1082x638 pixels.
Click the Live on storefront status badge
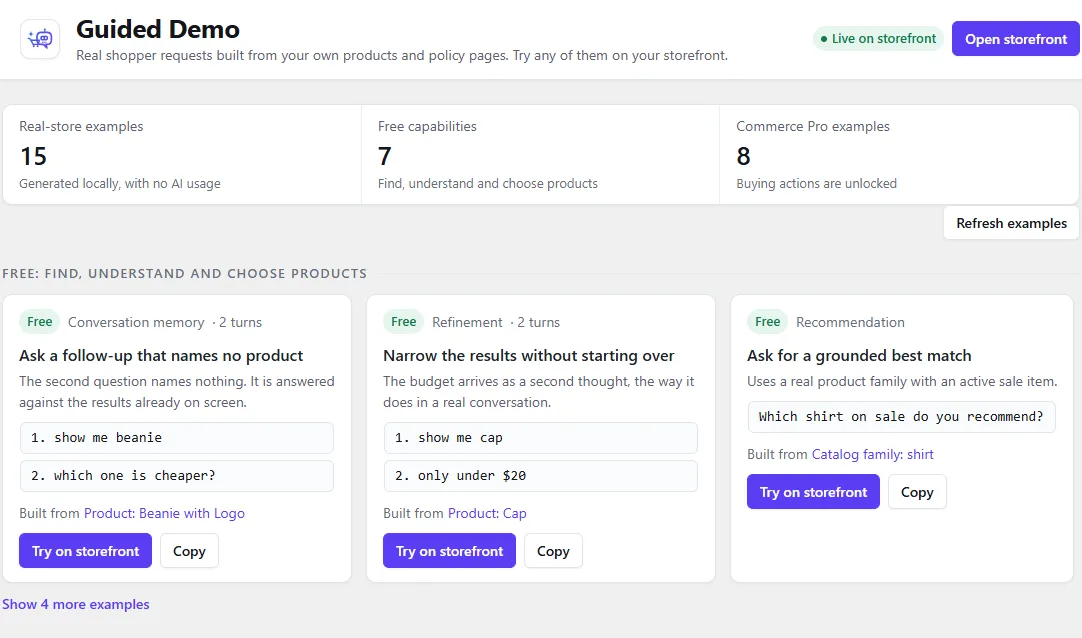tap(878, 39)
